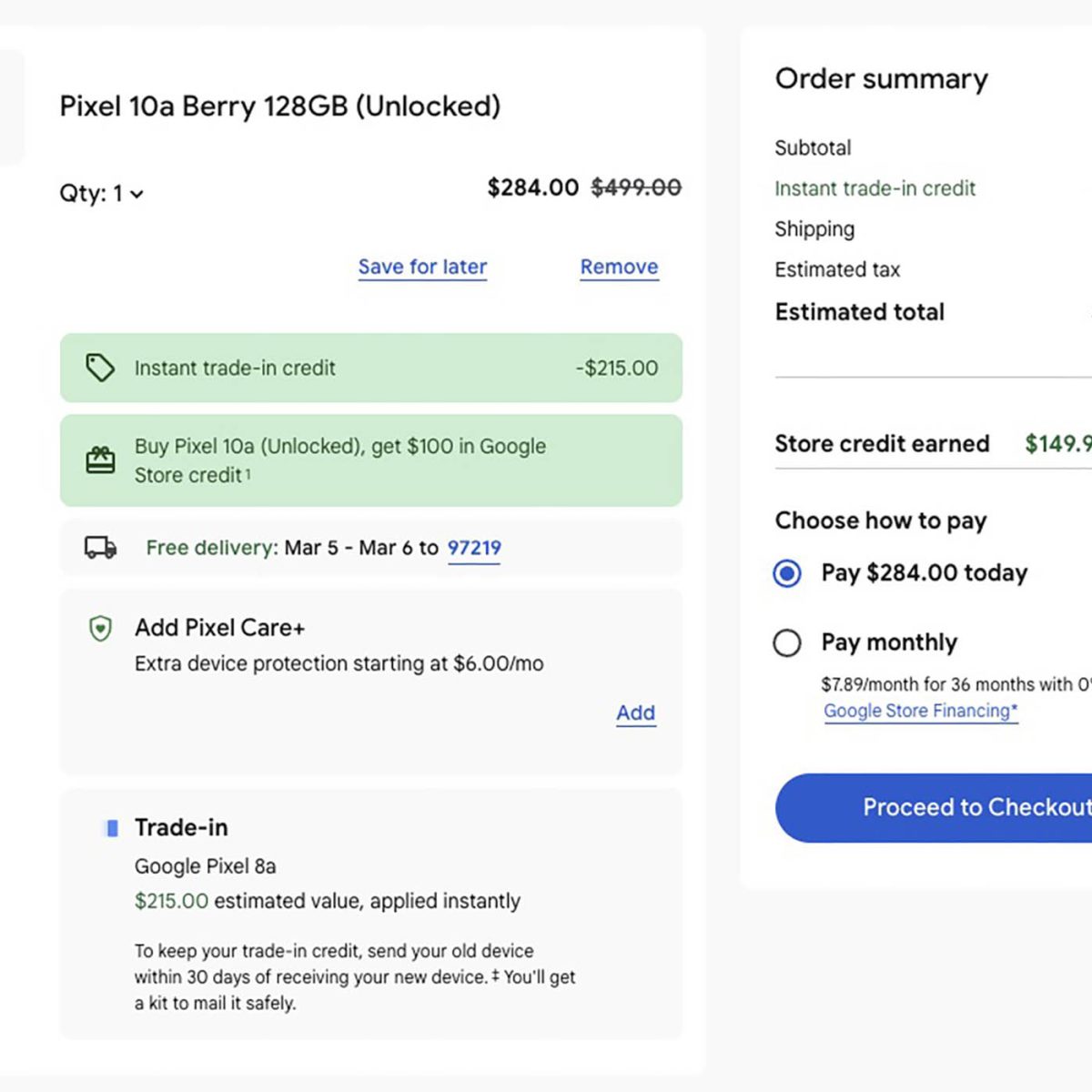This screenshot has height=1092, width=1092.
Task: Click the Instant trade-in credit banner
Action: tap(371, 368)
